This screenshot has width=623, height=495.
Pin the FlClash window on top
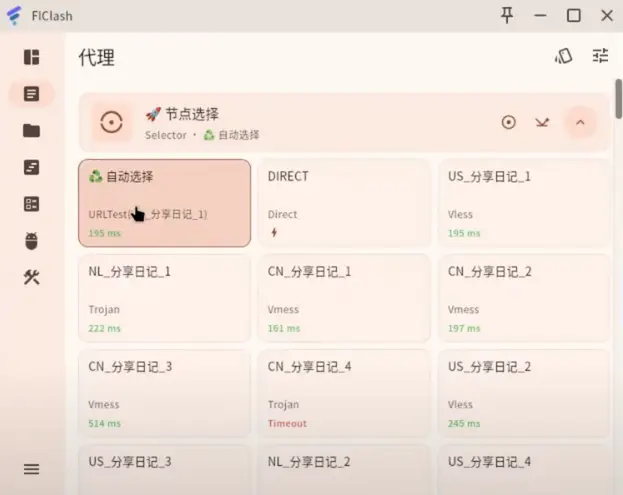(507, 15)
